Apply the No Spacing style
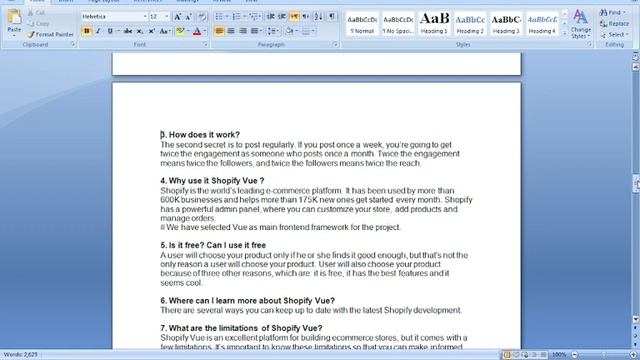The image size is (640, 360). click(x=398, y=24)
